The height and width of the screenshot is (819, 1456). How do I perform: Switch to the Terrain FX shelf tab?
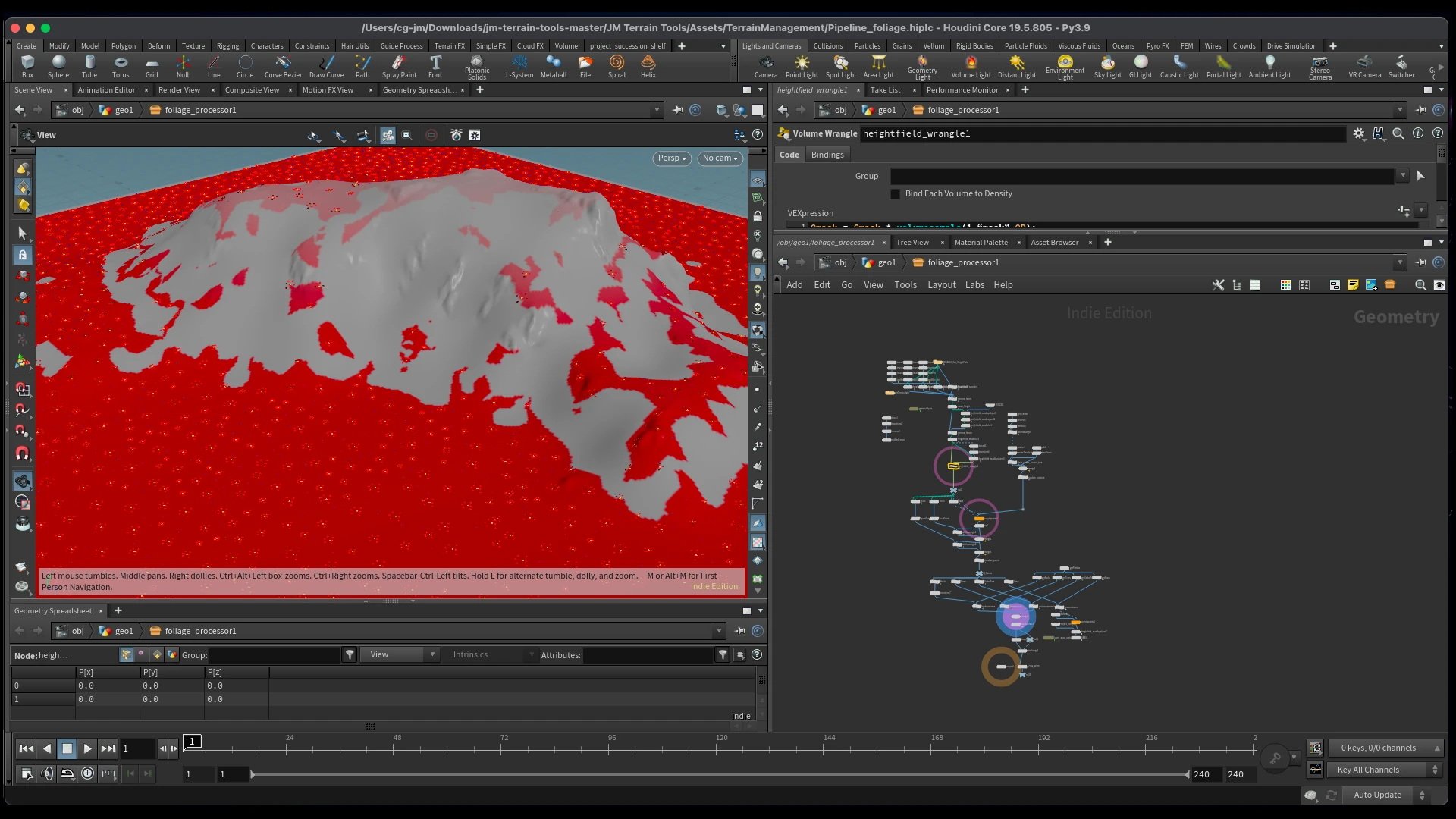[x=449, y=46]
